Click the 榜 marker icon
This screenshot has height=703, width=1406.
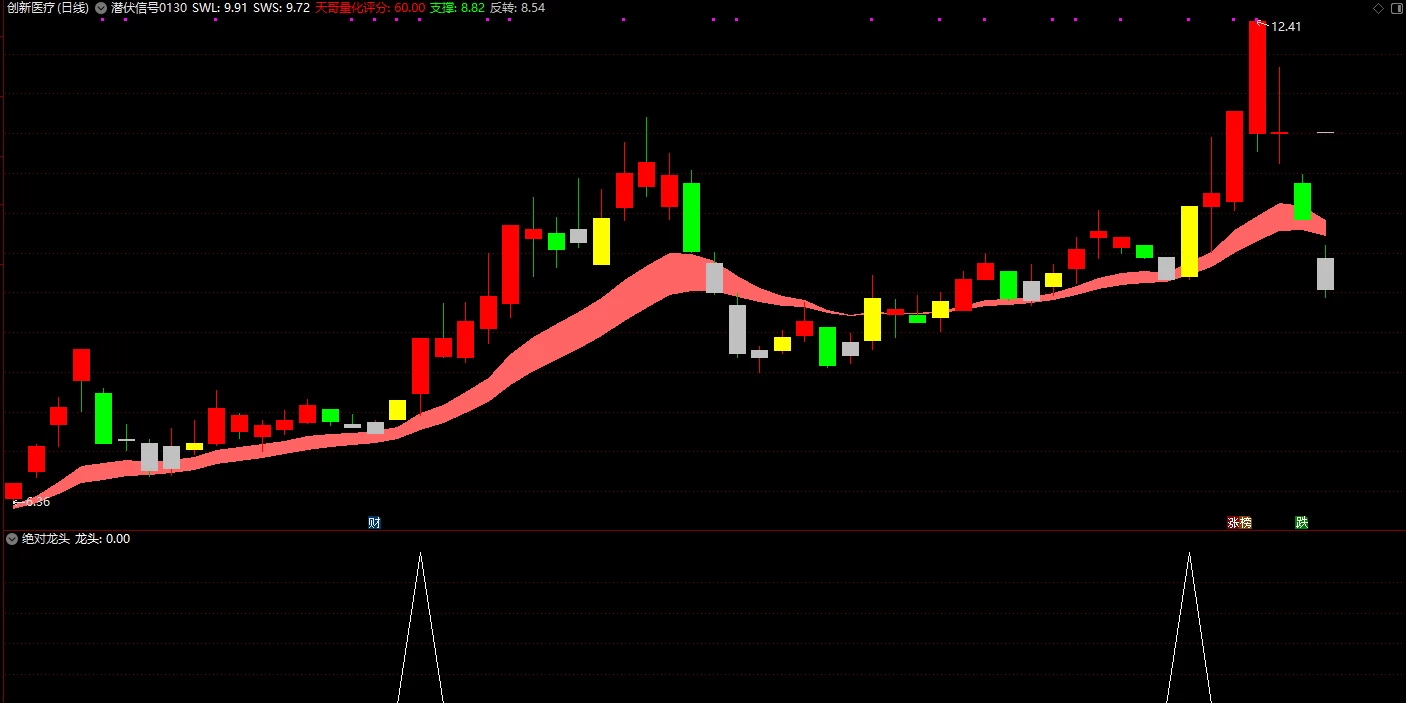[1245, 522]
